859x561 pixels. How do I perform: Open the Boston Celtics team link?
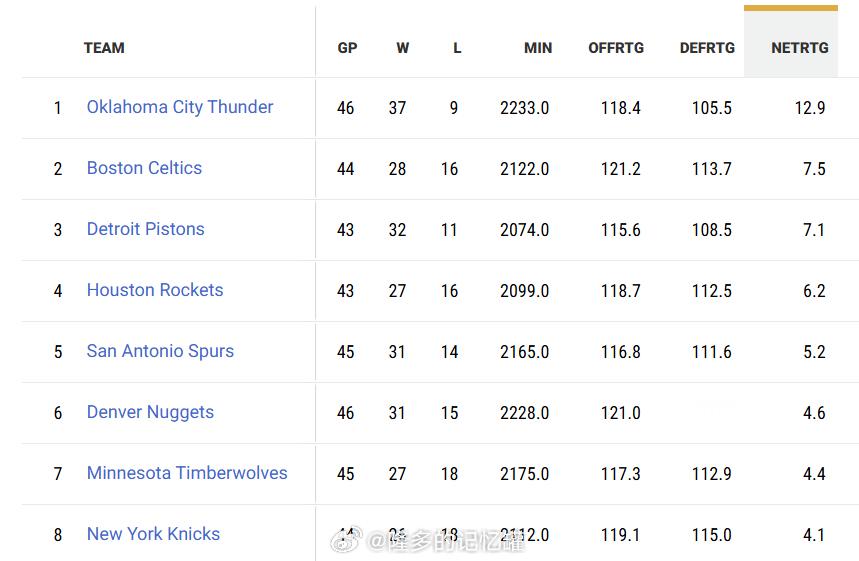(x=144, y=168)
